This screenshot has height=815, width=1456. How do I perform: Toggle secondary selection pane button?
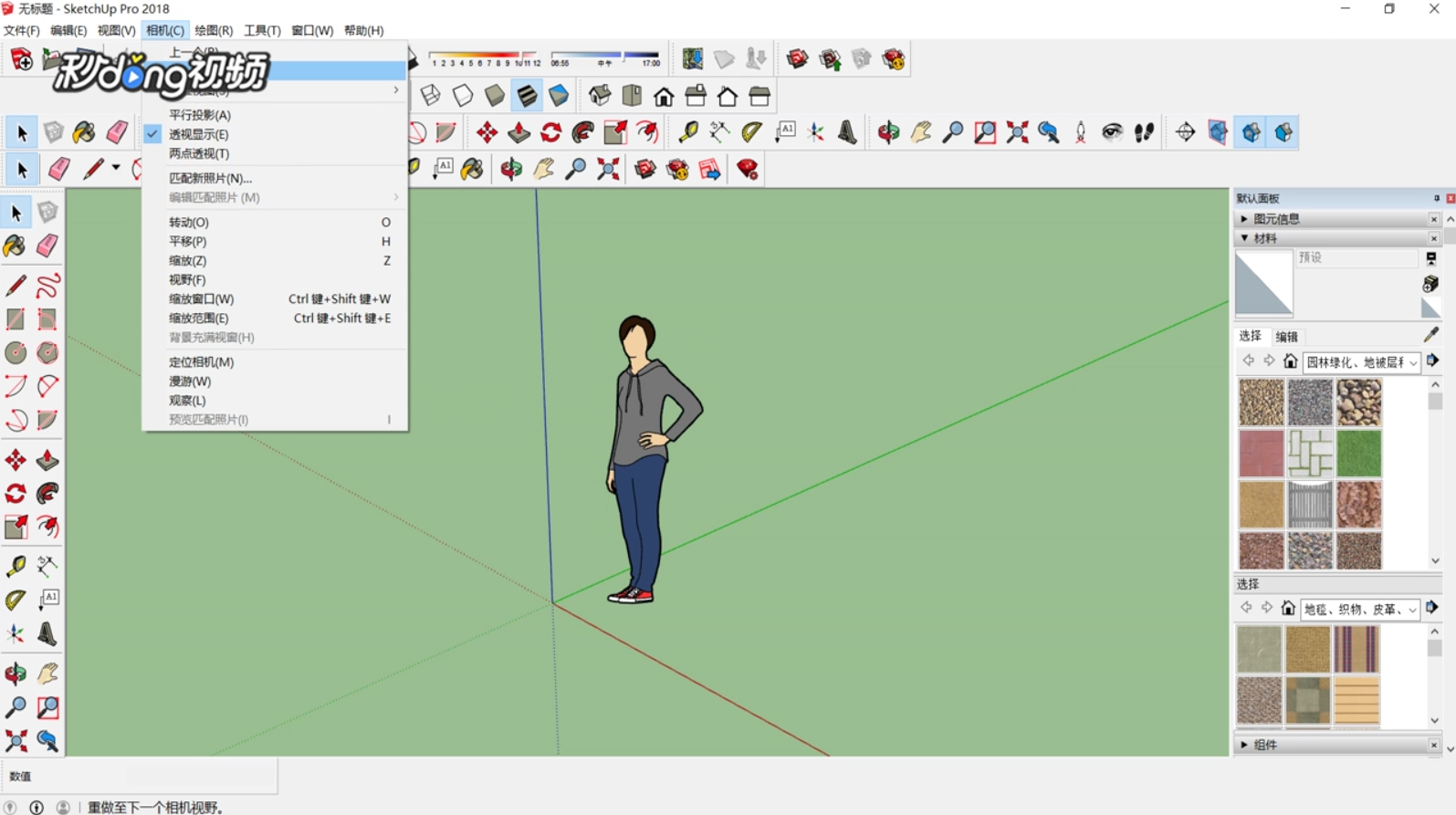[x=1430, y=259]
